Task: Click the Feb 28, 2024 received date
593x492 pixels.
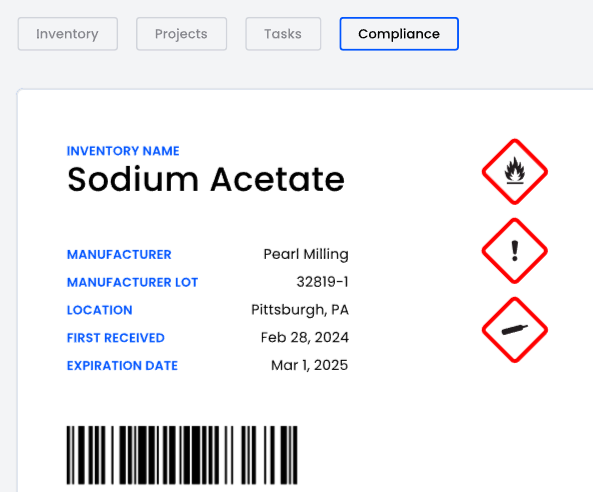Action: (304, 337)
